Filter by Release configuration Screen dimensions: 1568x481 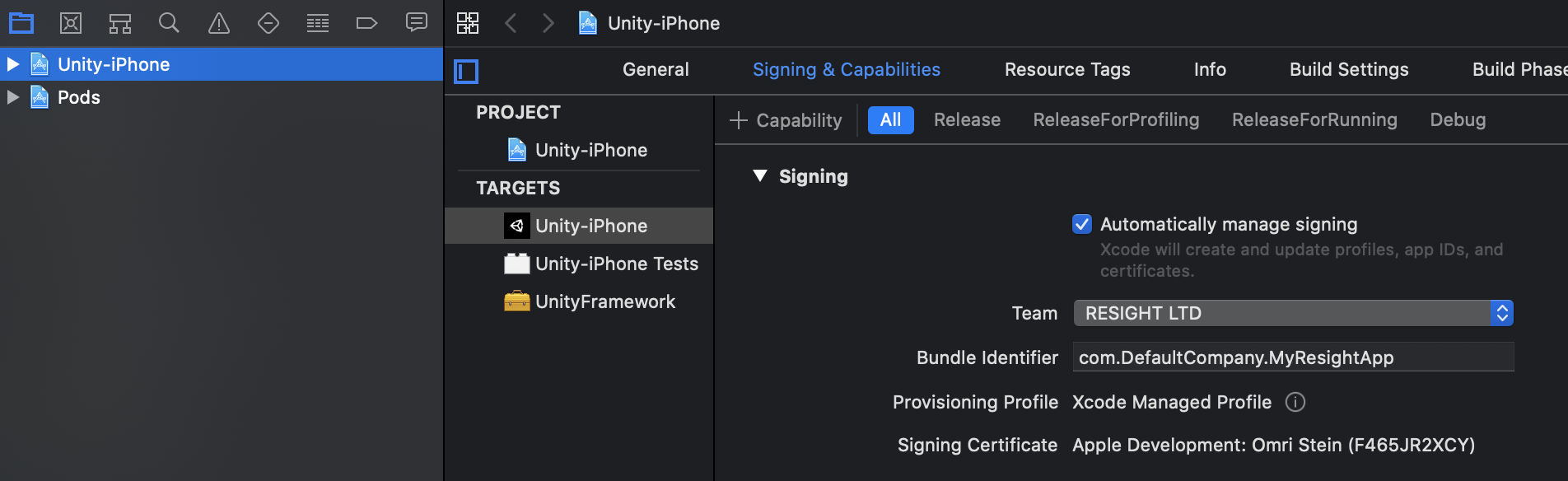click(x=967, y=120)
